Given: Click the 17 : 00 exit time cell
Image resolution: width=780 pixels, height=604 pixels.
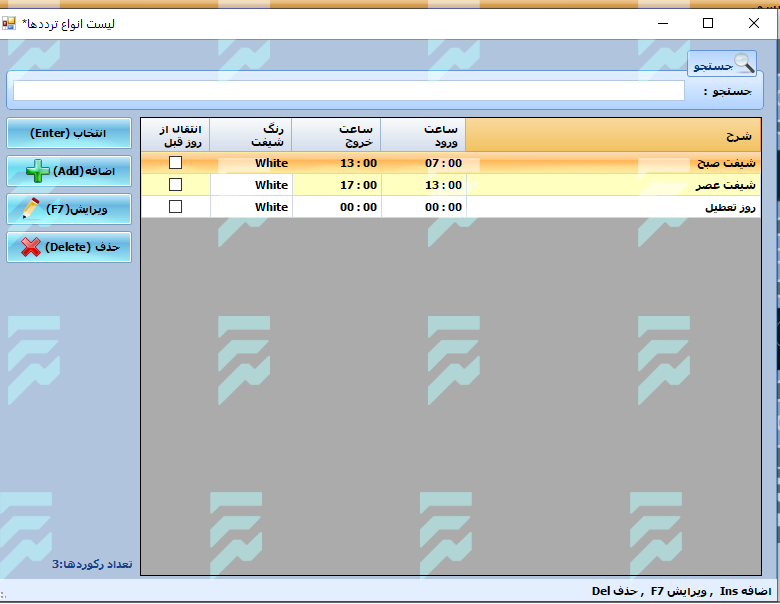Looking at the screenshot, I should [x=337, y=185].
